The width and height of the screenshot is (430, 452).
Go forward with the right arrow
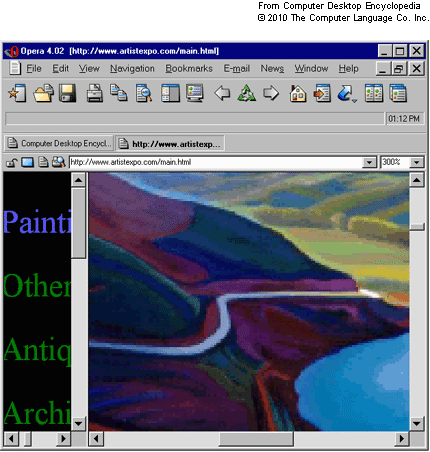[271, 93]
